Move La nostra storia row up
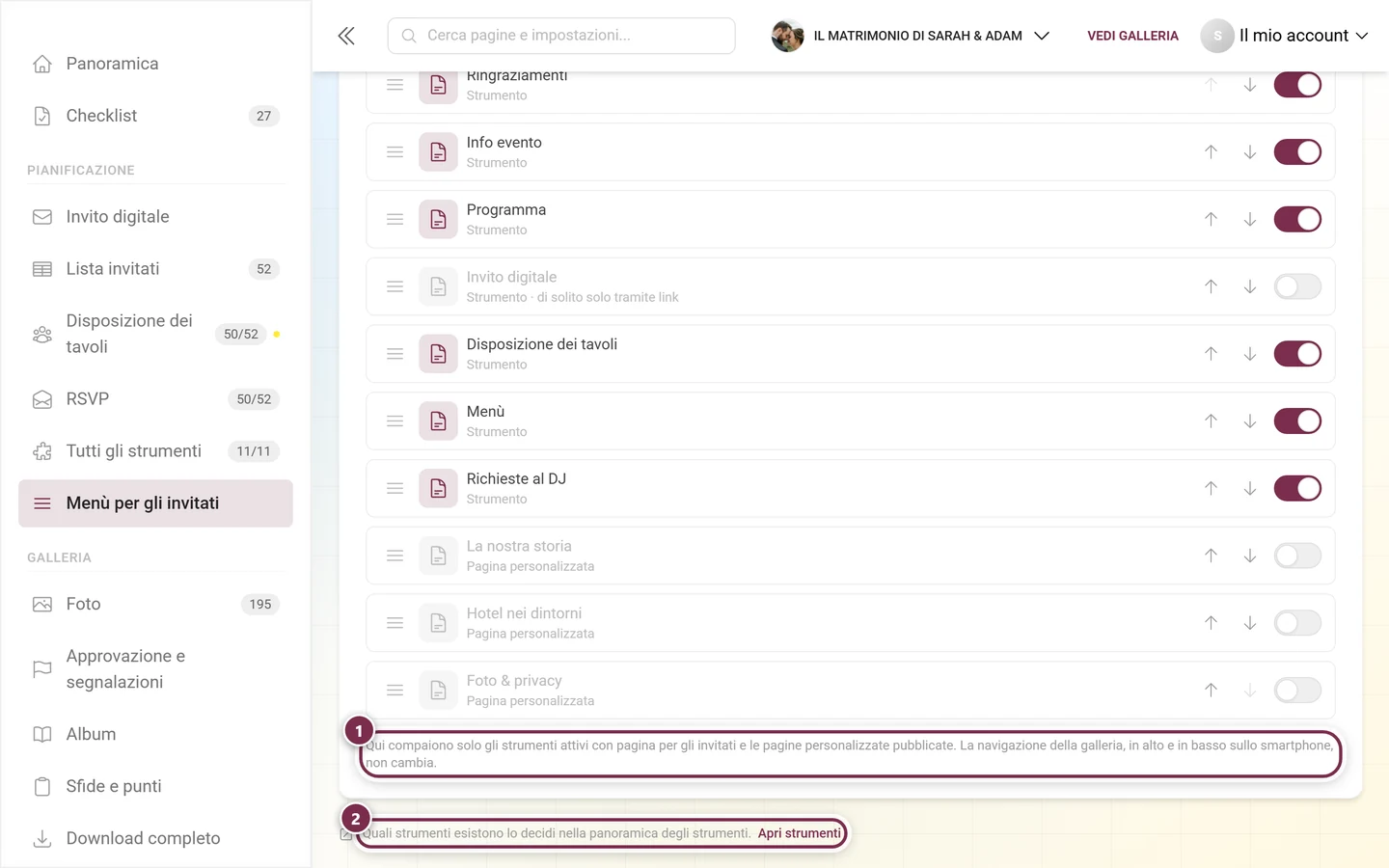Viewport: 1389px width, 868px height. point(1211,556)
